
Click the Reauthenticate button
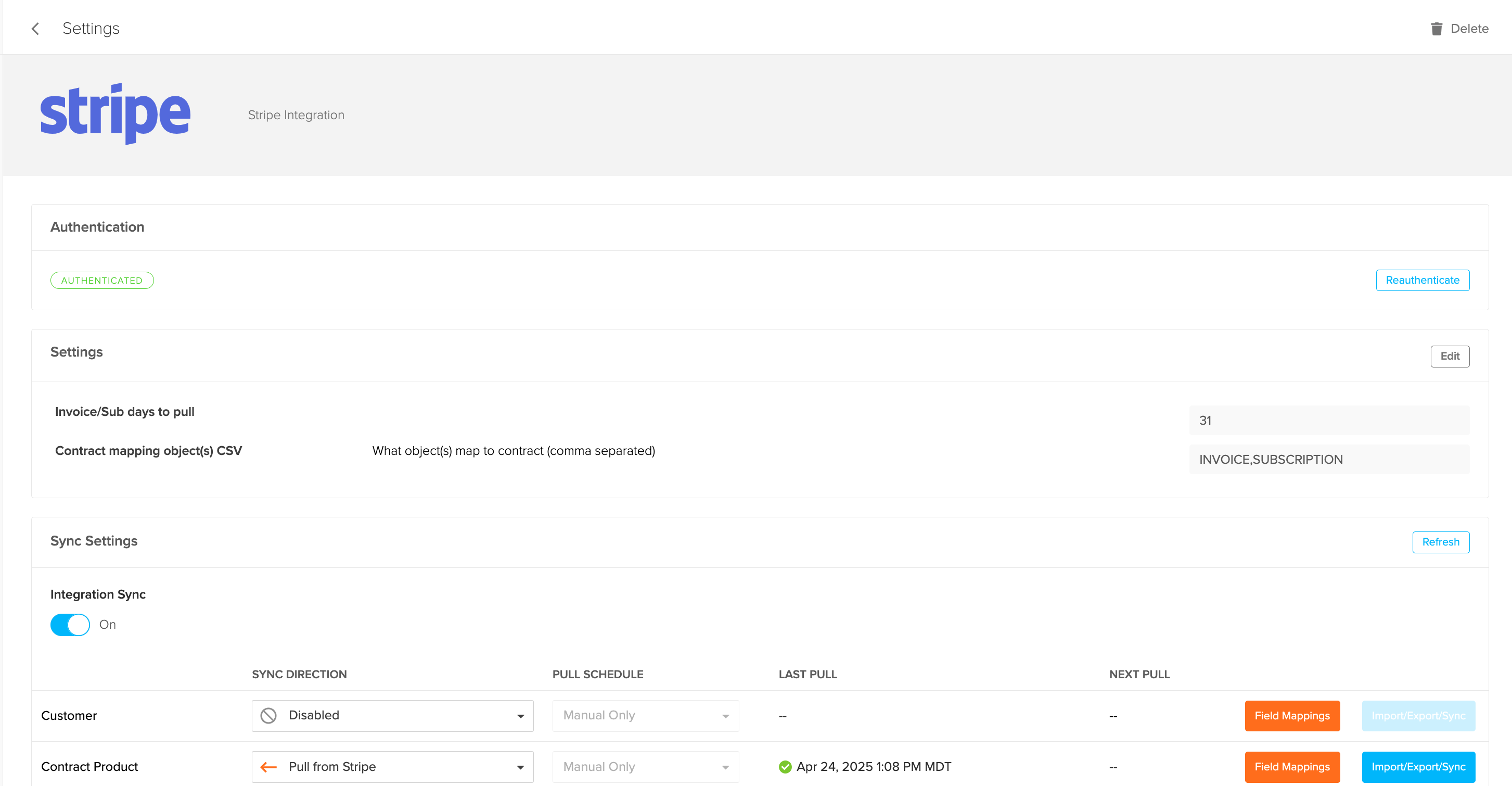click(1422, 280)
